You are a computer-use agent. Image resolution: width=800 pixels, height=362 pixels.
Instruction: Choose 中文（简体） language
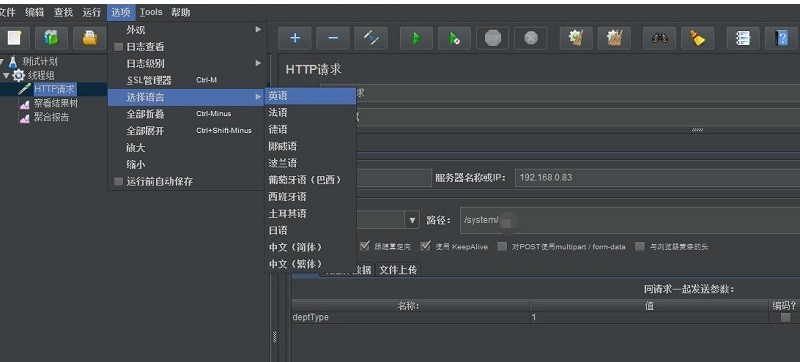[x=310, y=247]
